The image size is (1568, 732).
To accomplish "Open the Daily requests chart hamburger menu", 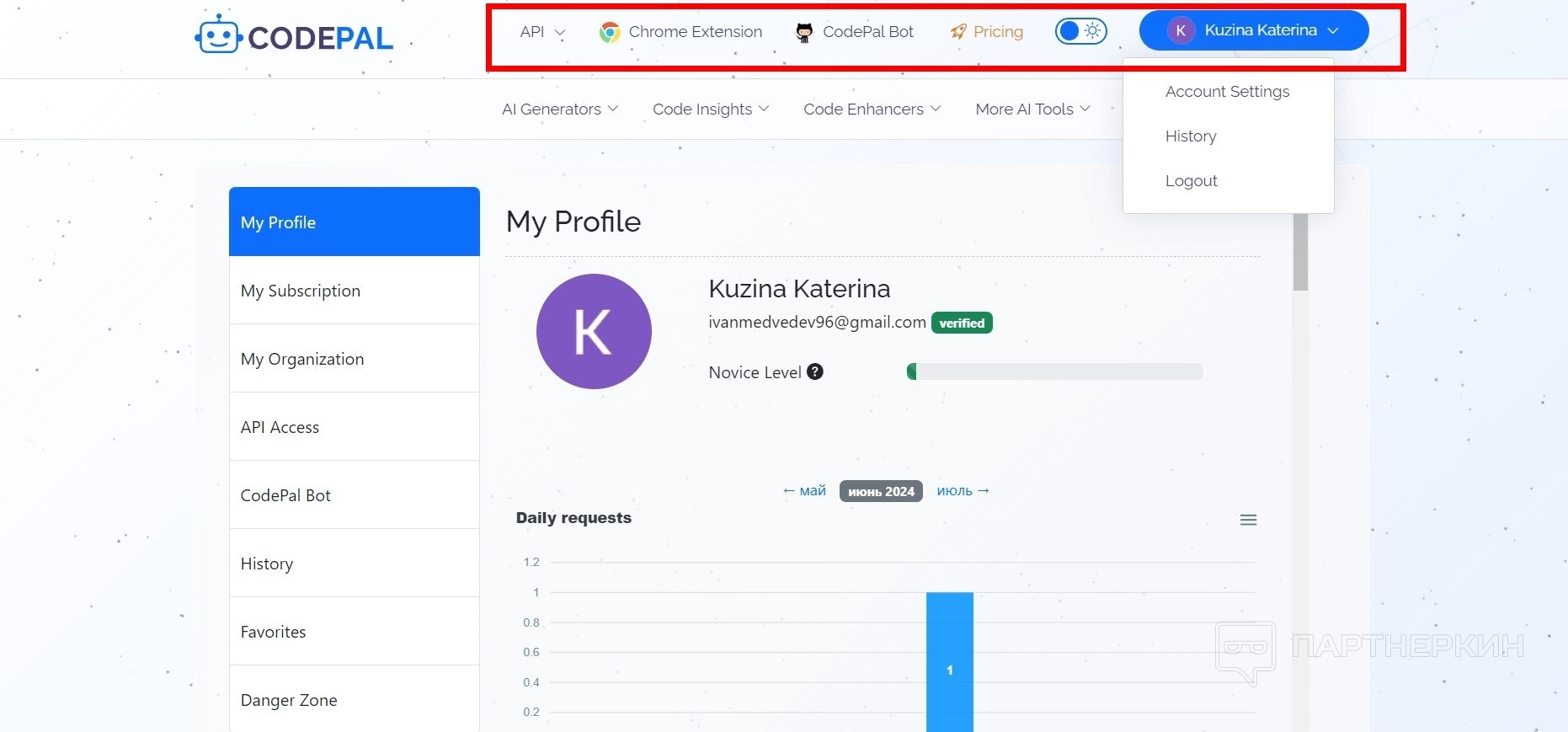I will tap(1248, 520).
